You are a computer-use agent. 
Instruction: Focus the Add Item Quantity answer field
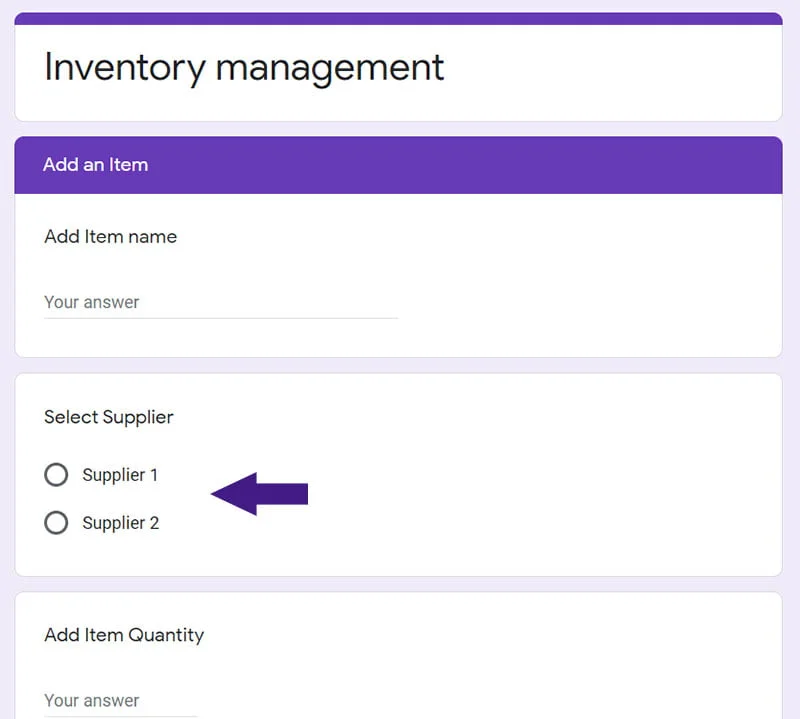[x=120, y=700]
